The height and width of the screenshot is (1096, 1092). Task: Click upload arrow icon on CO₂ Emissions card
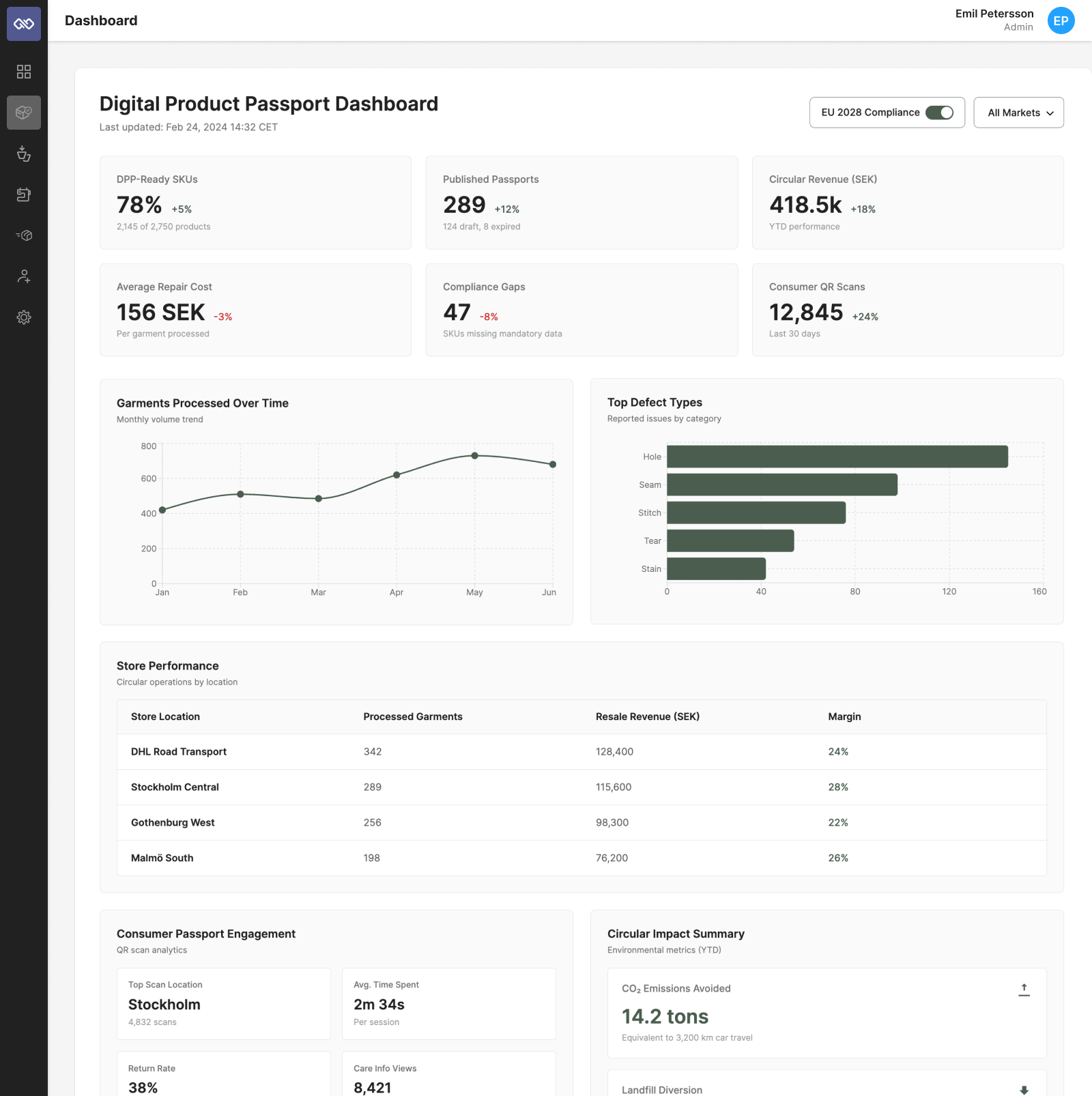1024,990
